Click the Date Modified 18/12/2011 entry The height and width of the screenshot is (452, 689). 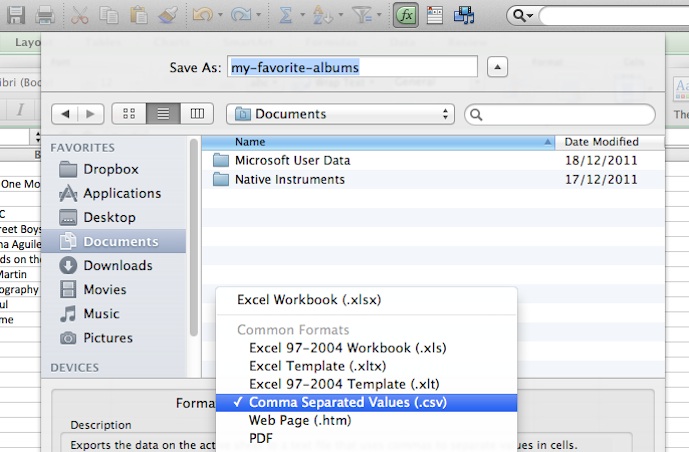601,160
